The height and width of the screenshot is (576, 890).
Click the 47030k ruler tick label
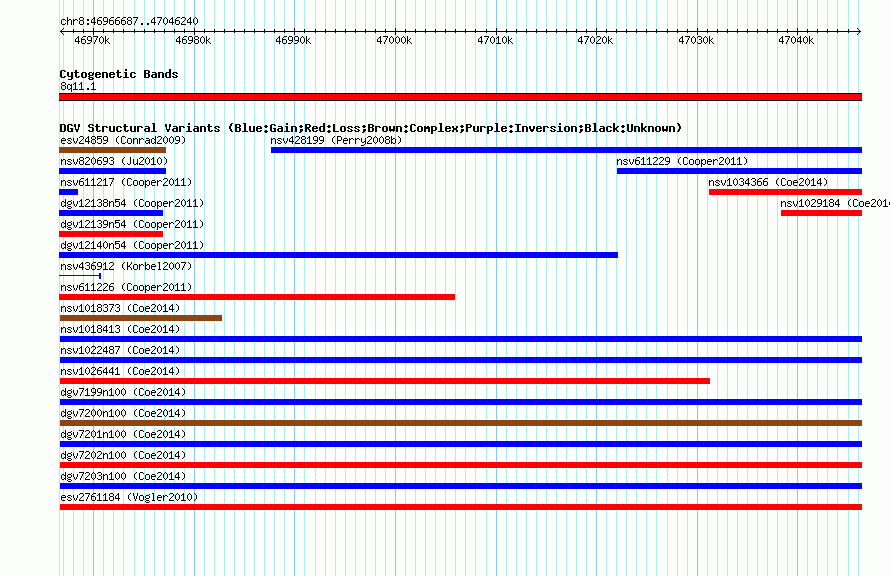point(696,40)
